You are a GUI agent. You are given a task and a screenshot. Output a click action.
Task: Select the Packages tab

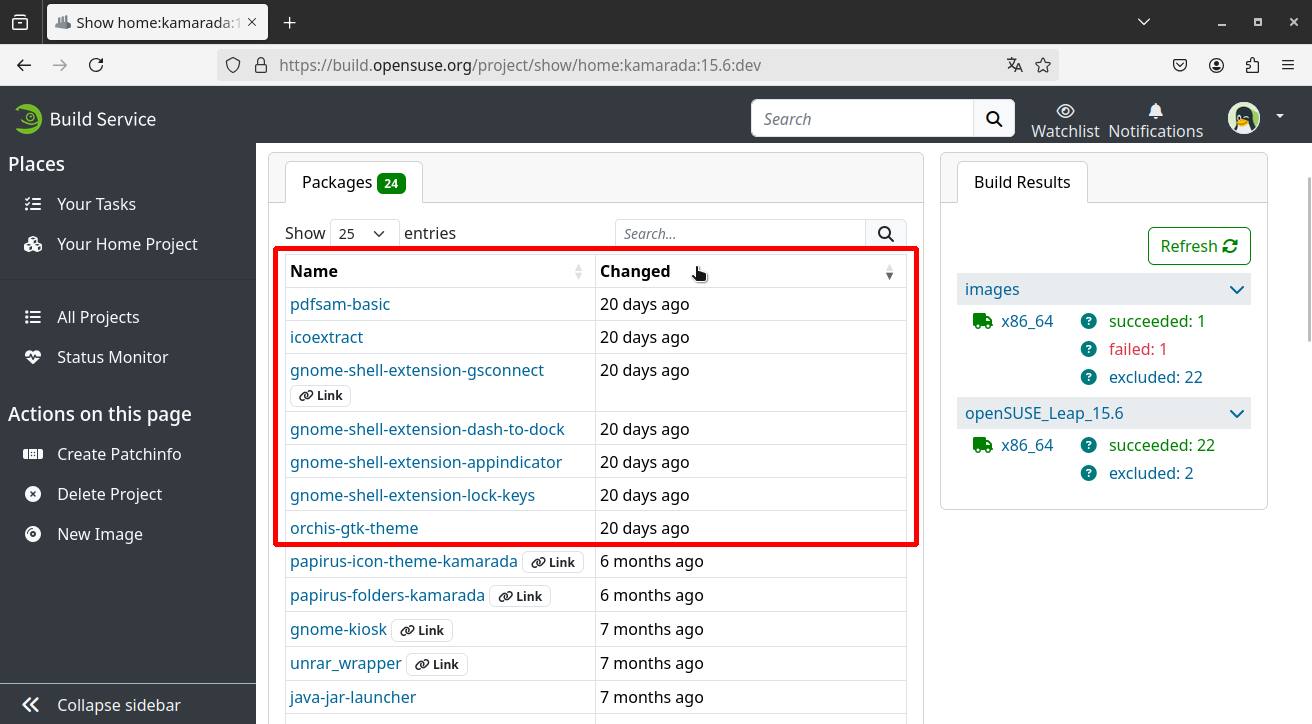(x=353, y=182)
